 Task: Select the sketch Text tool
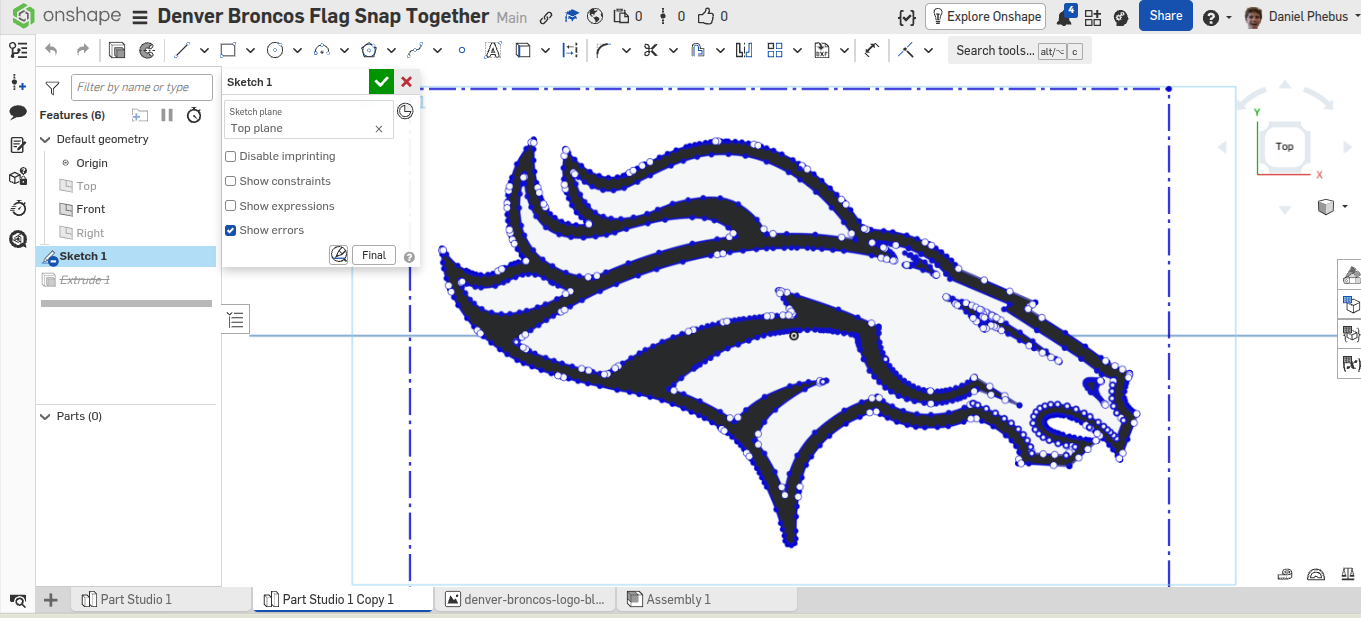pos(493,50)
